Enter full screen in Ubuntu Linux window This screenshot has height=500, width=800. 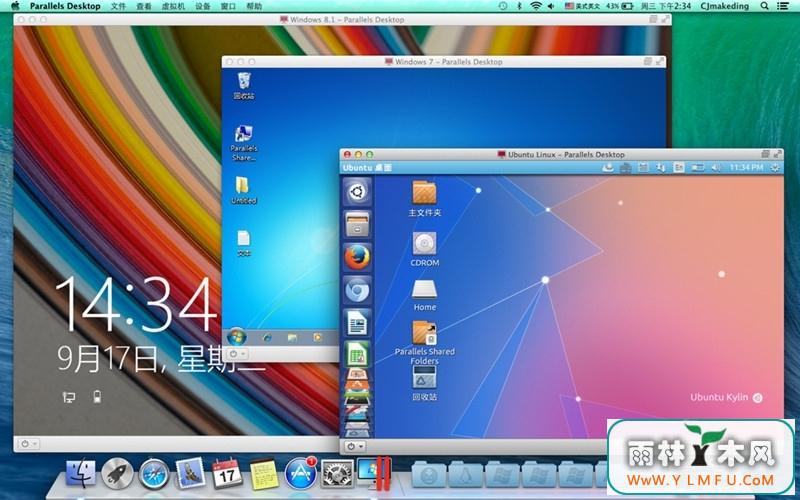pos(778,154)
